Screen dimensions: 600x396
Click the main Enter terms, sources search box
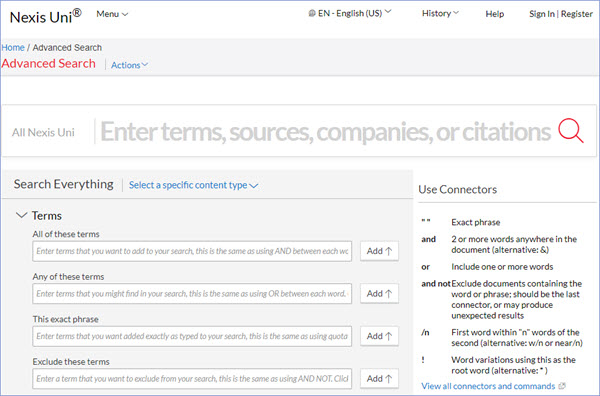click(x=325, y=131)
